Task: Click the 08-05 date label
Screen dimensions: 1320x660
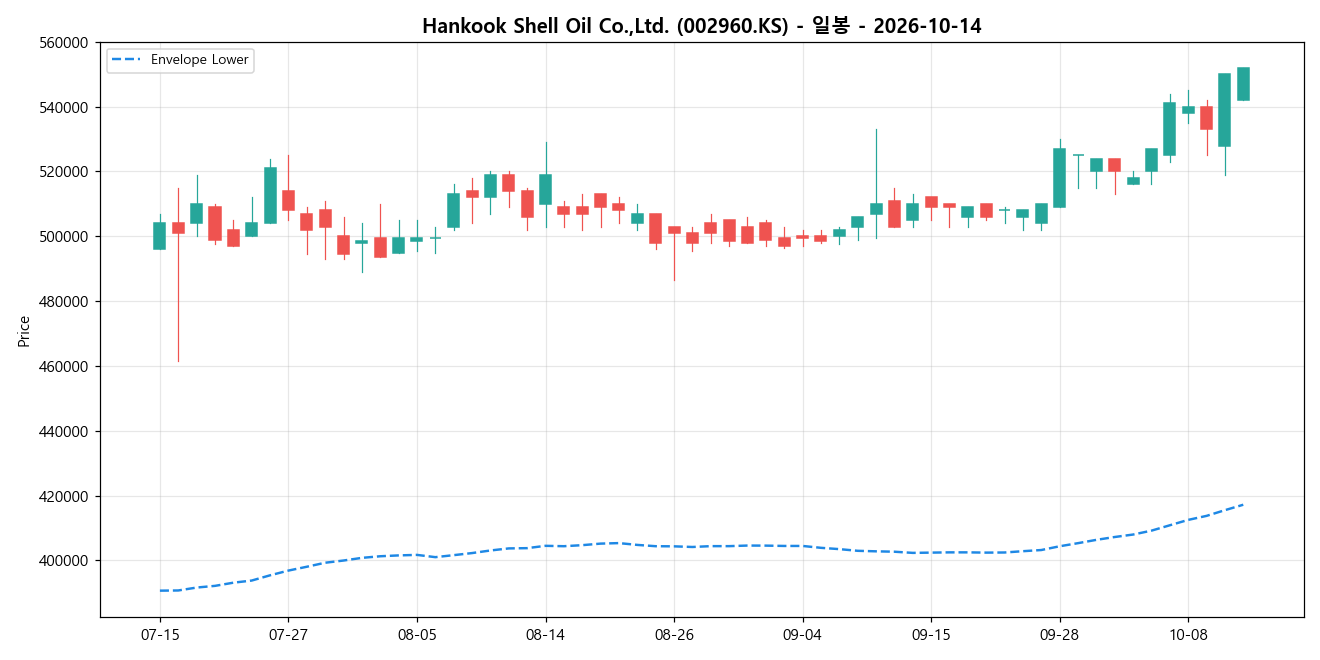Action: 417,634
